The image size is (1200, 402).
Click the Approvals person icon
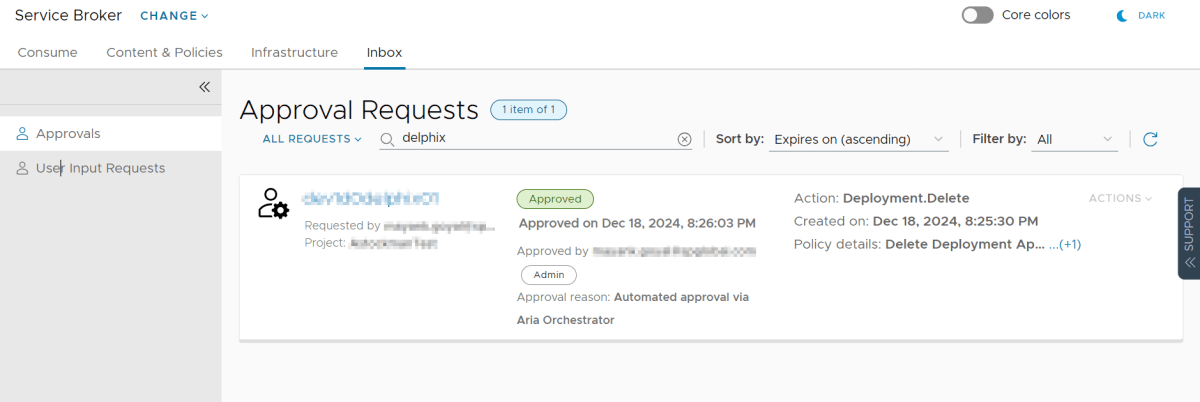(x=22, y=134)
